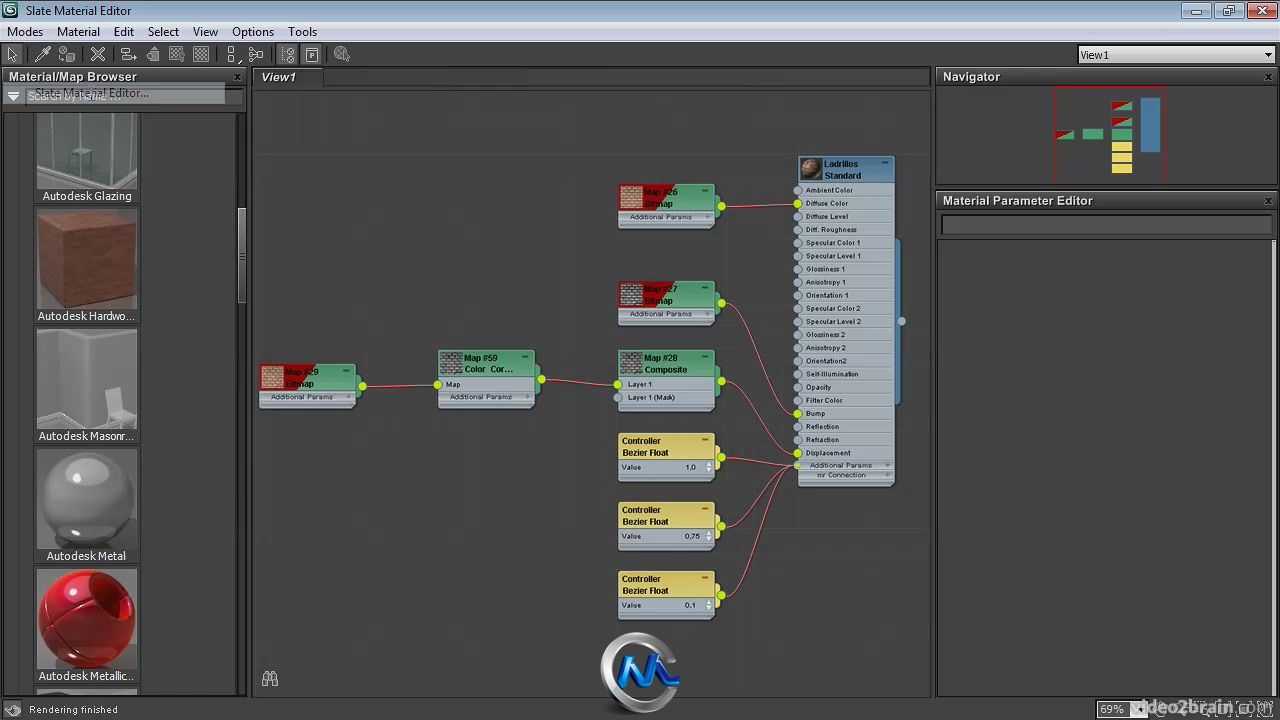This screenshot has height=720, width=1280.
Task: Click the blue material block in Navigator
Action: (x=1150, y=124)
